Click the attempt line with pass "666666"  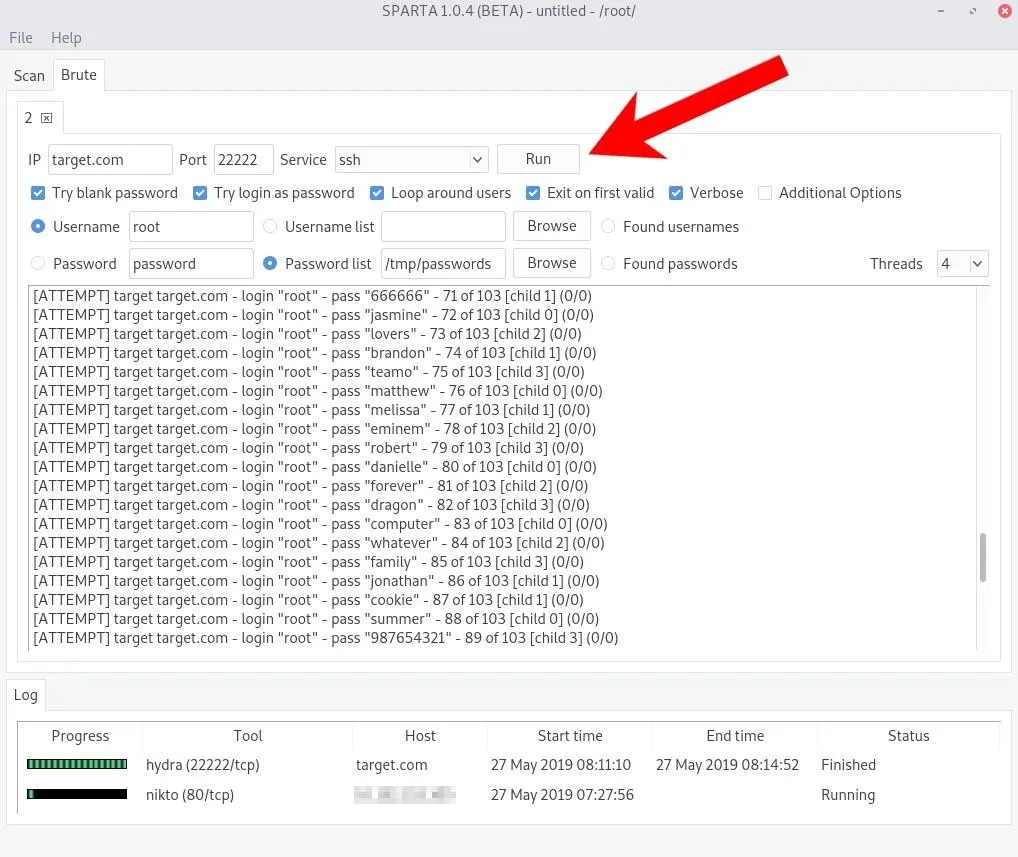(x=312, y=296)
